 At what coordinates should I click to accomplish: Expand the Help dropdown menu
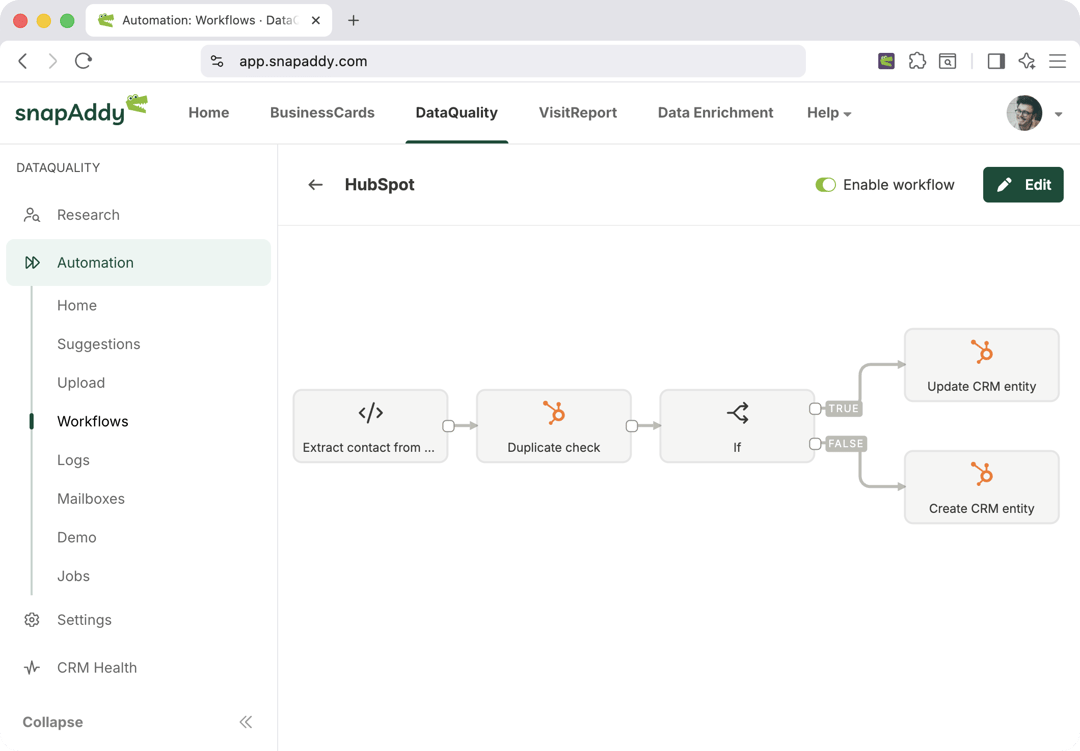tap(829, 113)
